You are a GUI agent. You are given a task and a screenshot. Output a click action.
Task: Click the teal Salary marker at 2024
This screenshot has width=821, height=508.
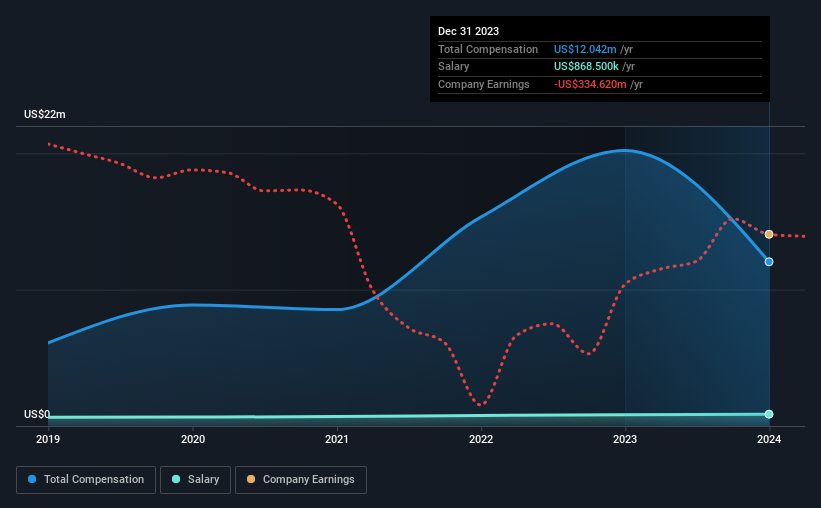(769, 414)
